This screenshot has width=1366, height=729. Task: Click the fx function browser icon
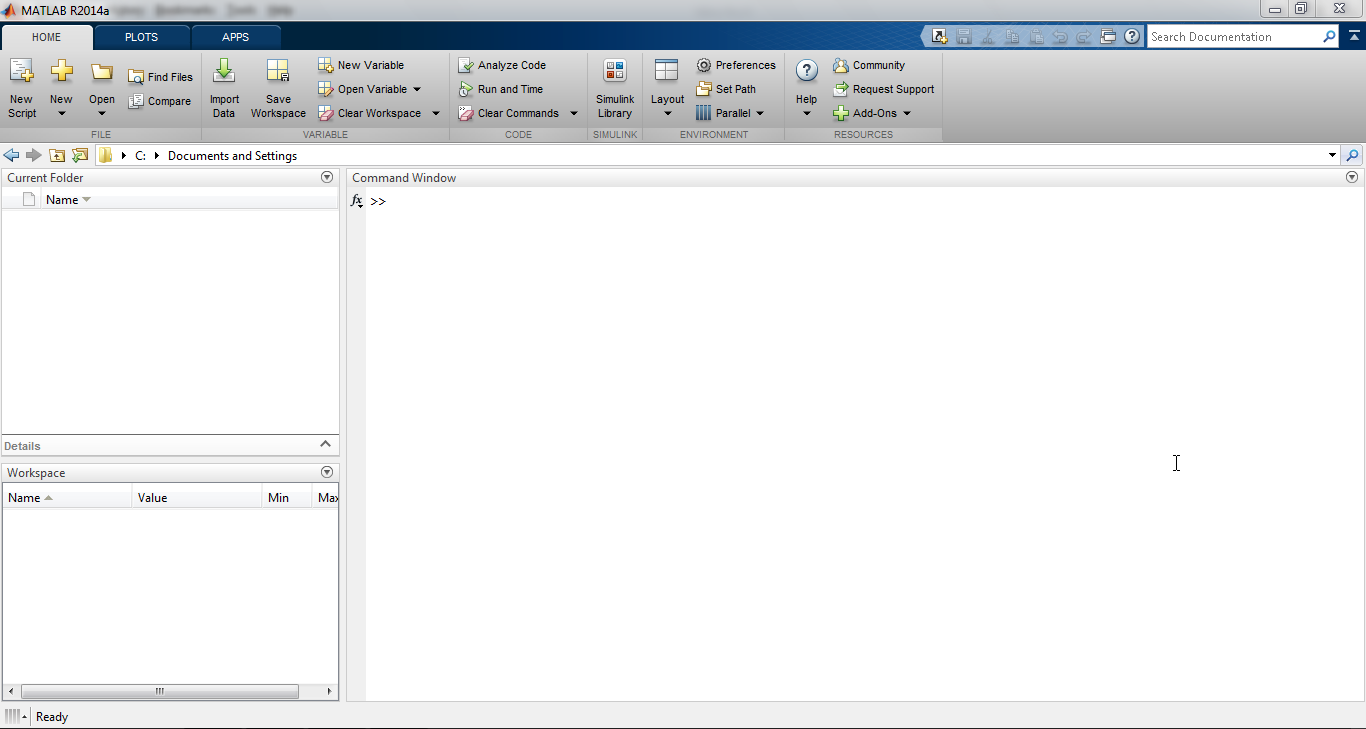point(357,201)
